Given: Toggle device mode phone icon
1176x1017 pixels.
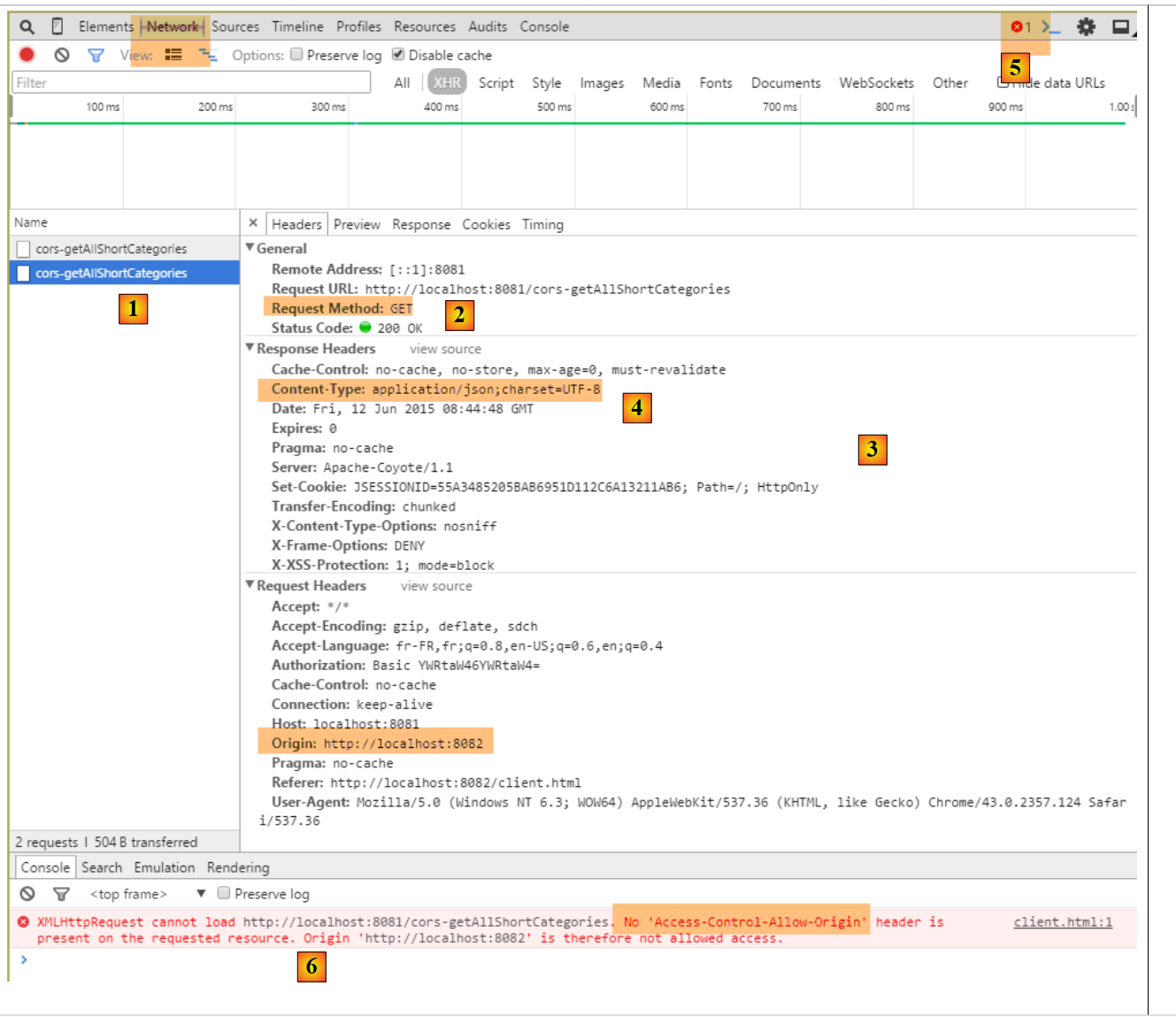Looking at the screenshot, I should point(58,27).
